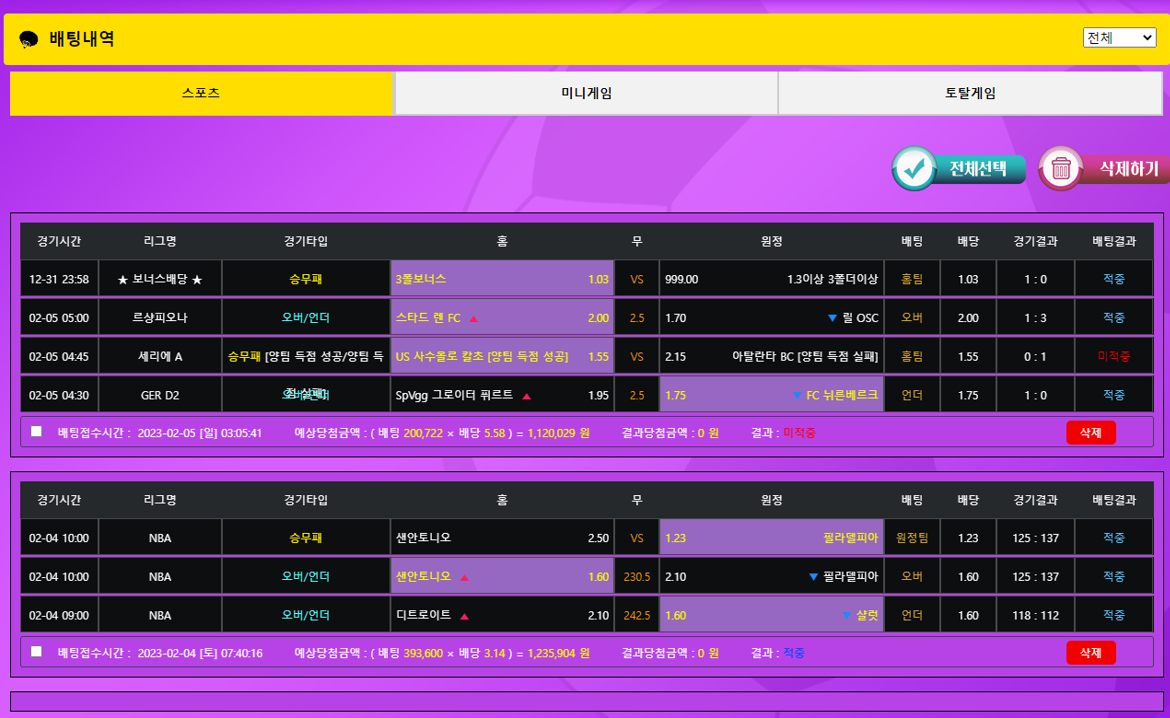Open the 토탈게임 tab
Image resolution: width=1170 pixels, height=718 pixels.
(970, 93)
